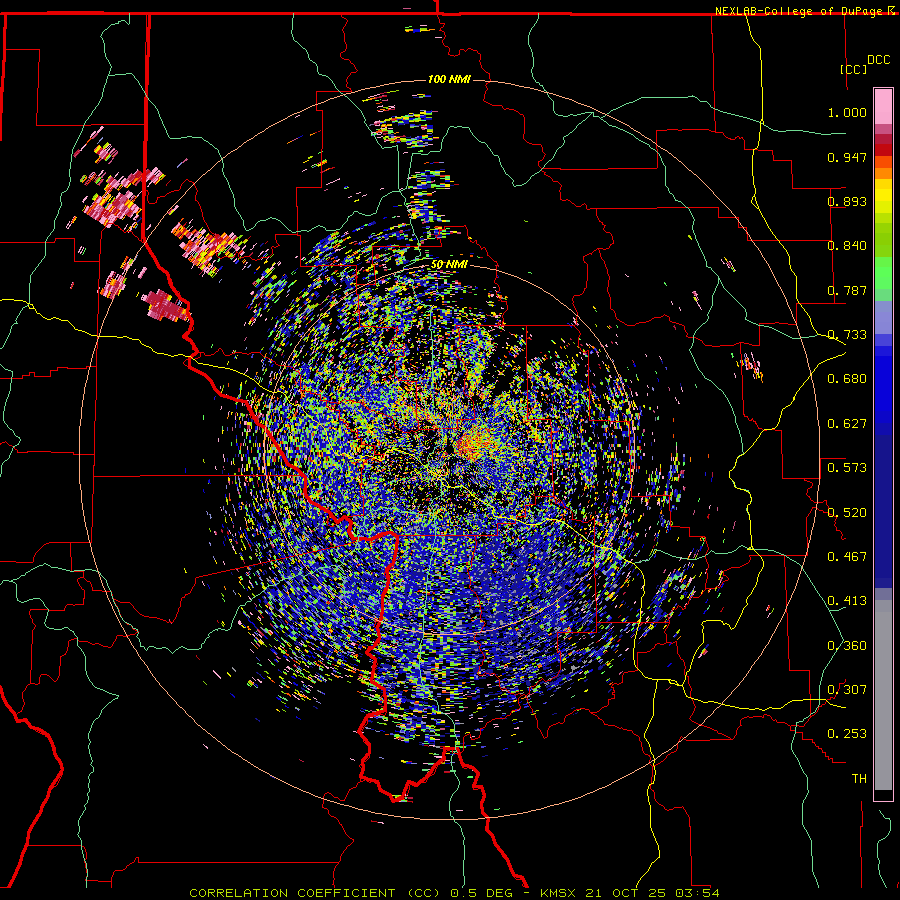Click the 0.467 scale value
The width and height of the screenshot is (900, 900).
tap(847, 557)
